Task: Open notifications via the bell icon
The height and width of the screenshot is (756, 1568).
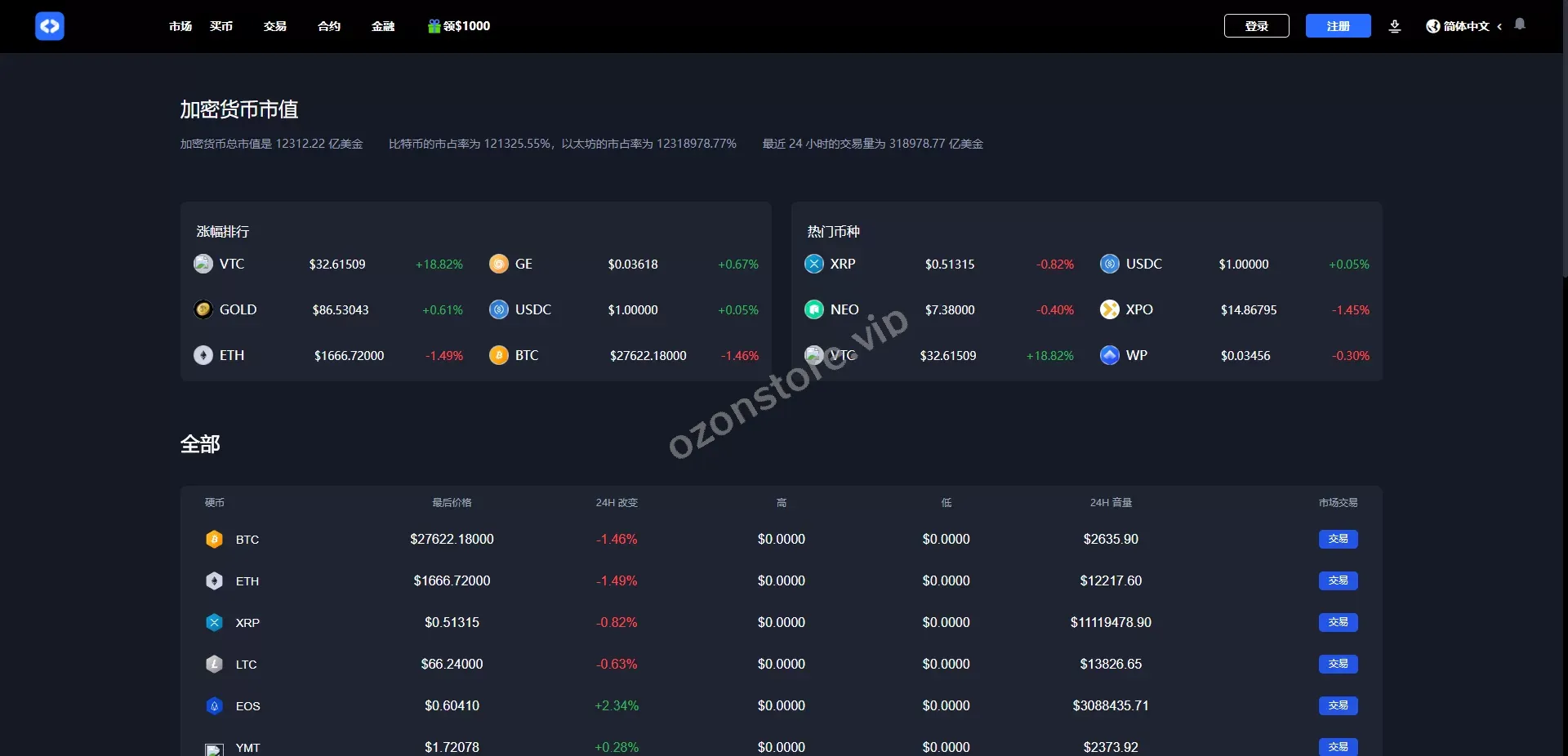Action: 1520,24
